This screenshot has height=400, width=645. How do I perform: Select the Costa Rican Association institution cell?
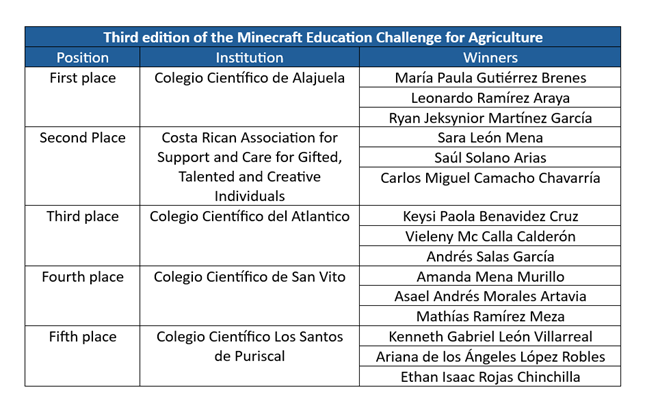pyautogui.click(x=250, y=166)
